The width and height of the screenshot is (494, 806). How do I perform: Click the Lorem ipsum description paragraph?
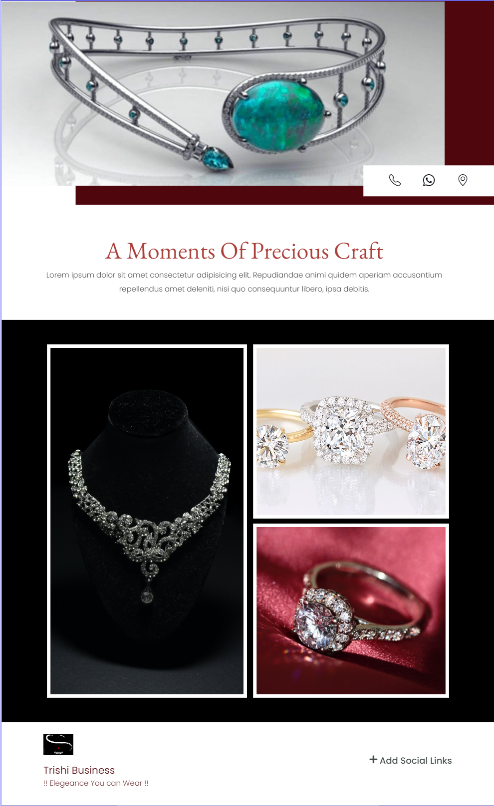coord(244,282)
